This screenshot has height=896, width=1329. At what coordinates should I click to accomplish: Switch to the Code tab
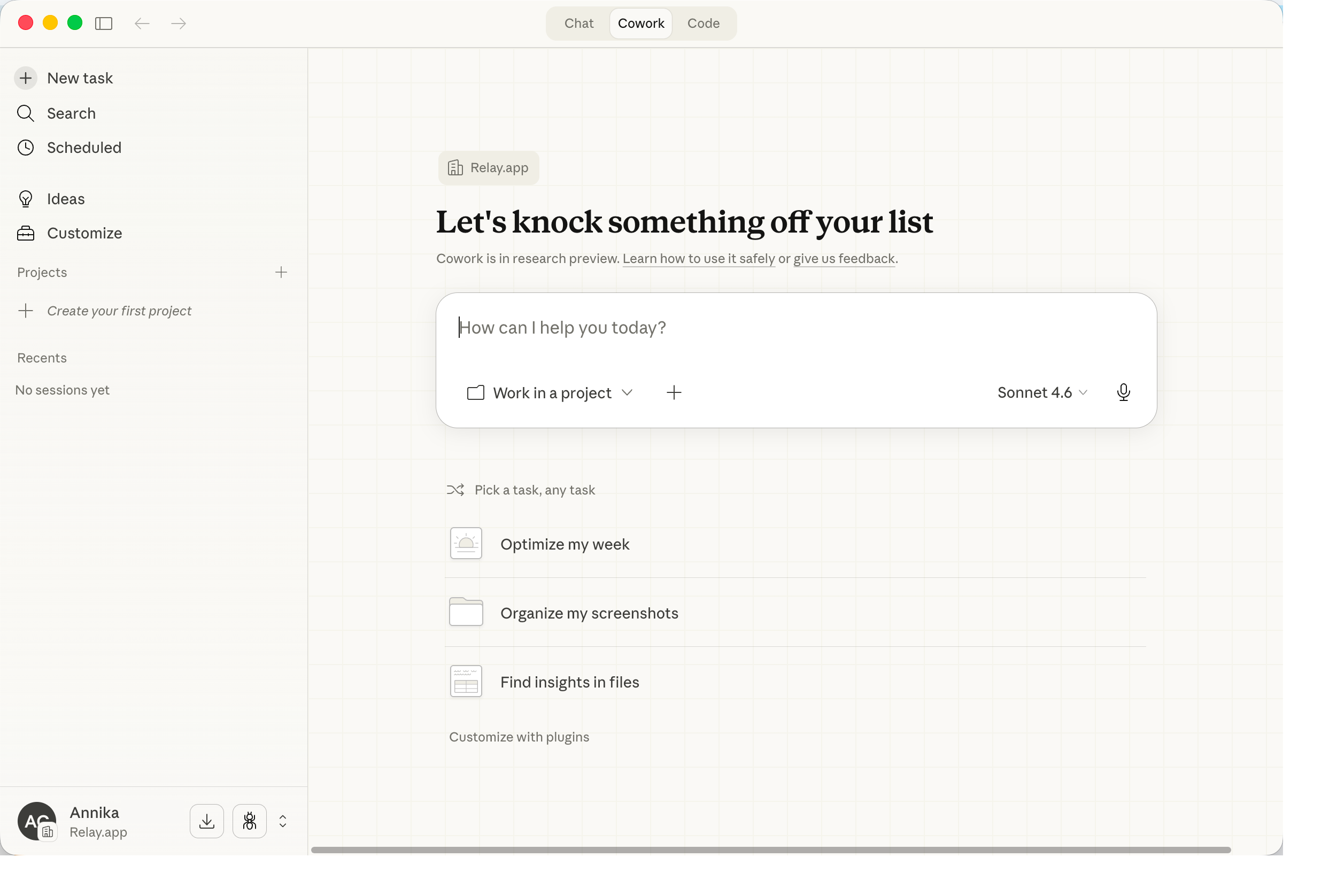point(703,24)
